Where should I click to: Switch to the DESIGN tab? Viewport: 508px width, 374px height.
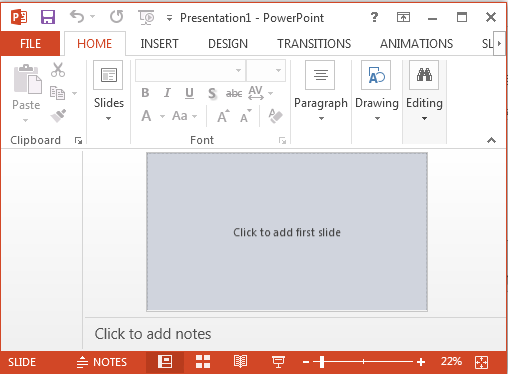click(x=228, y=44)
